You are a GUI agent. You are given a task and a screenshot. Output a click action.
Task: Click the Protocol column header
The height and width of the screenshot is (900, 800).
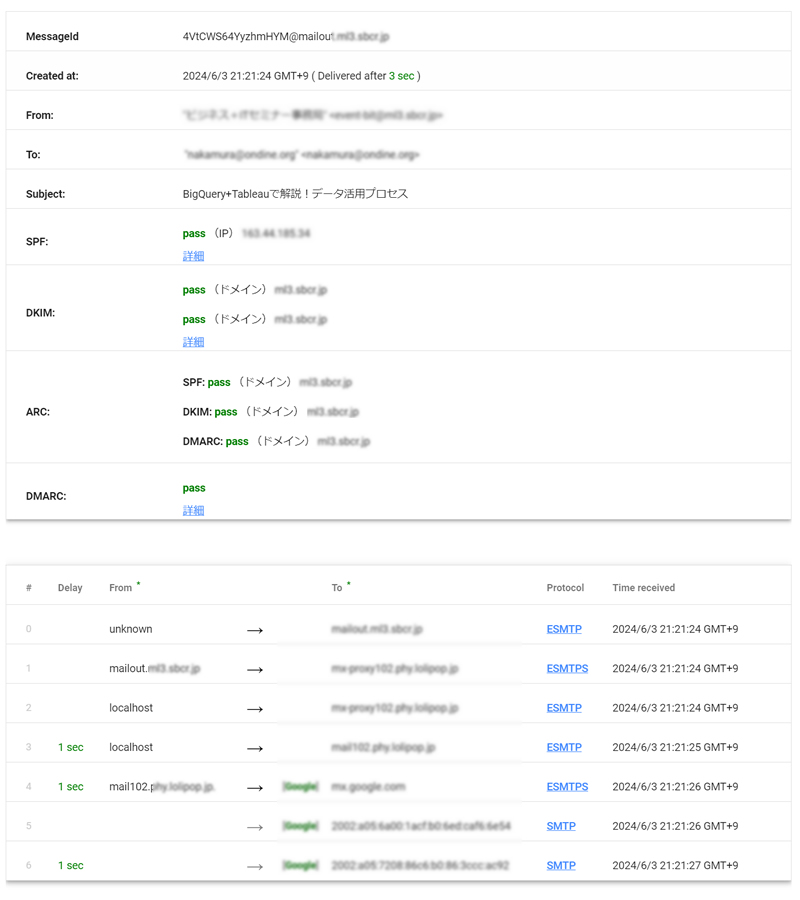click(x=565, y=588)
